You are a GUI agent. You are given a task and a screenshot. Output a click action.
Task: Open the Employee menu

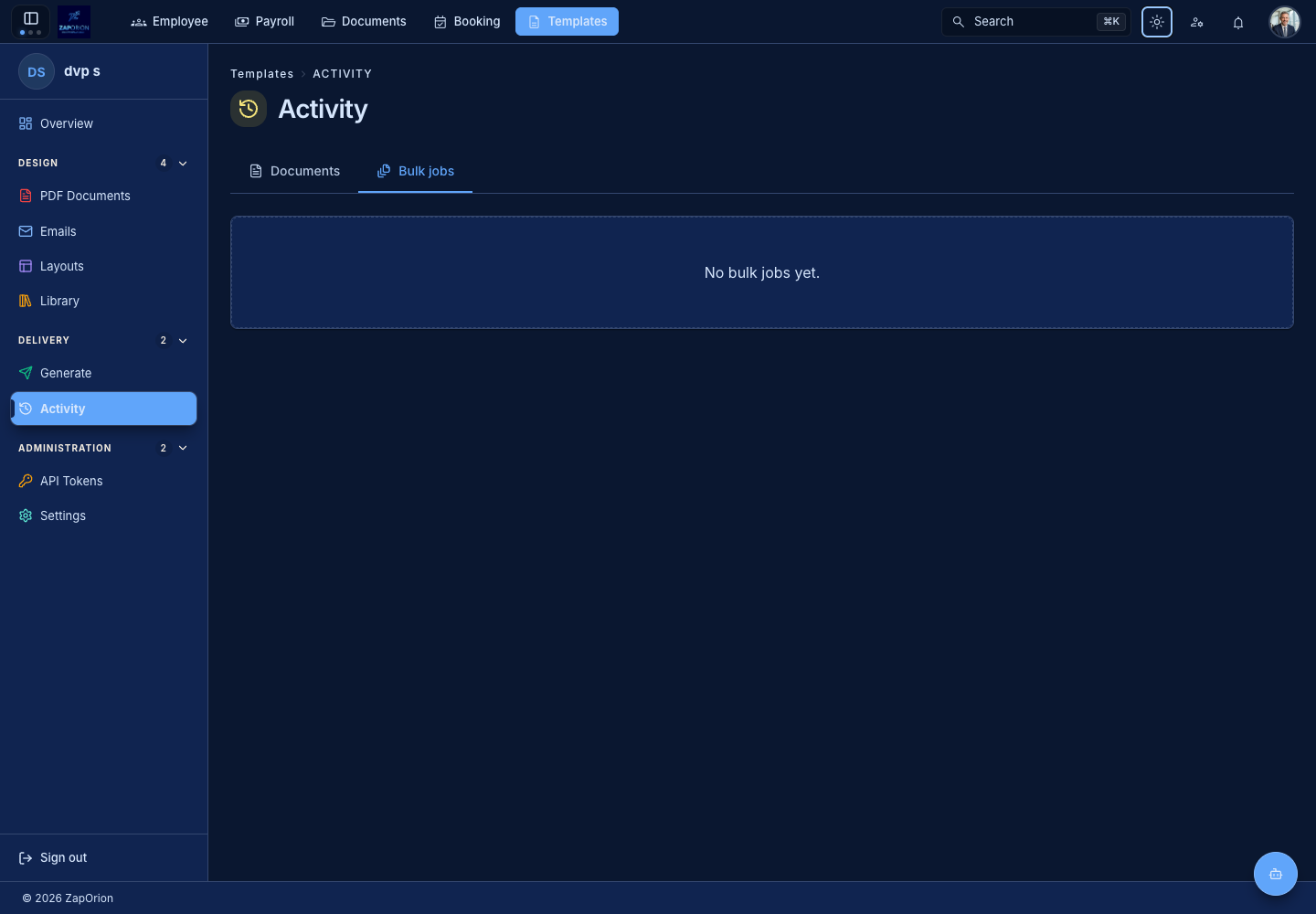(170, 21)
